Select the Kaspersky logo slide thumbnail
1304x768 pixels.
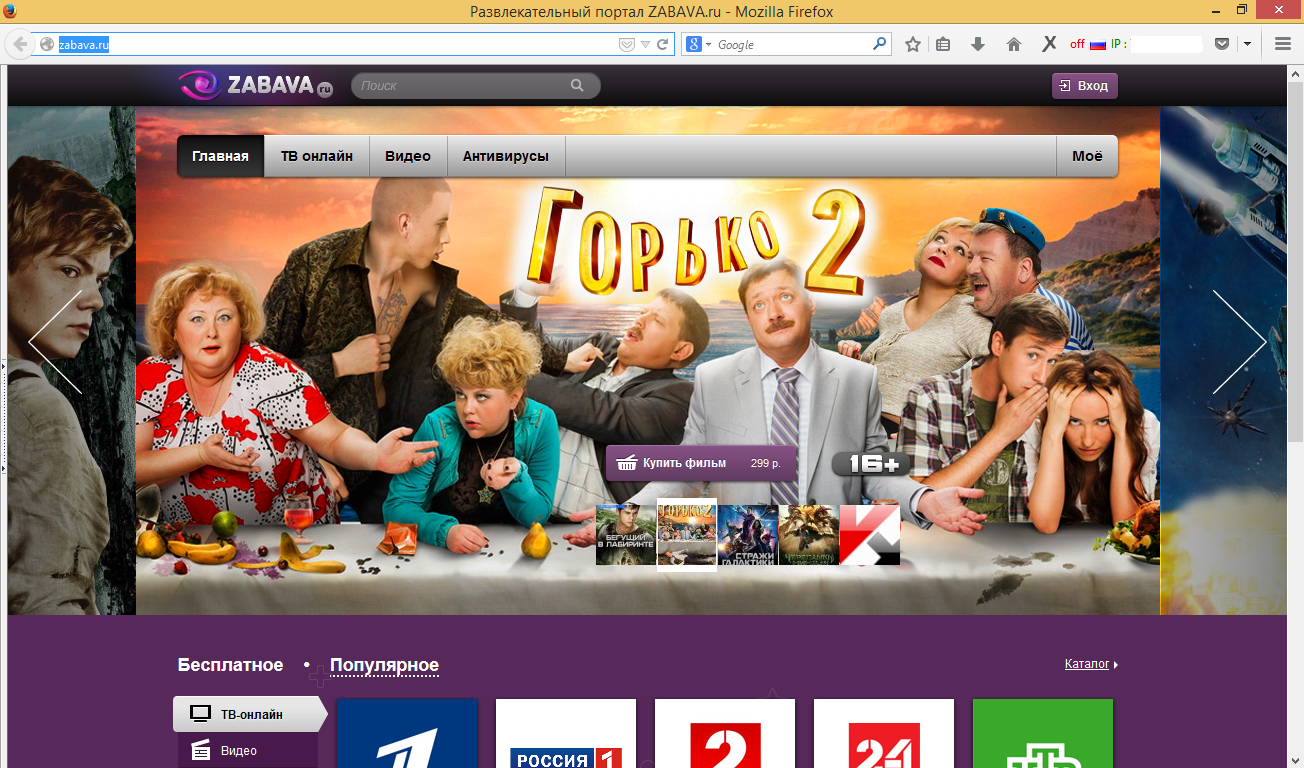tap(870, 535)
